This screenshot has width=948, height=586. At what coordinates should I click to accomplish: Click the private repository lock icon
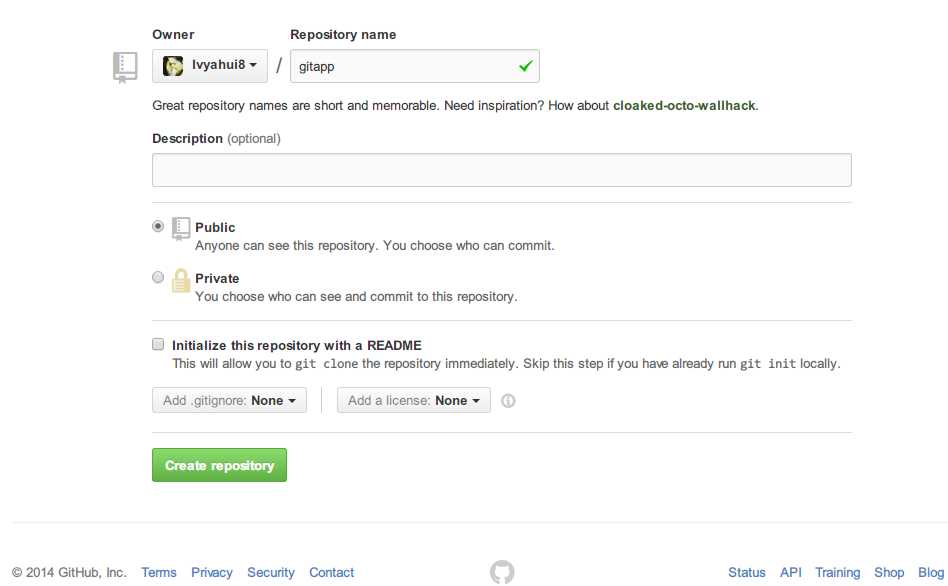[x=181, y=281]
